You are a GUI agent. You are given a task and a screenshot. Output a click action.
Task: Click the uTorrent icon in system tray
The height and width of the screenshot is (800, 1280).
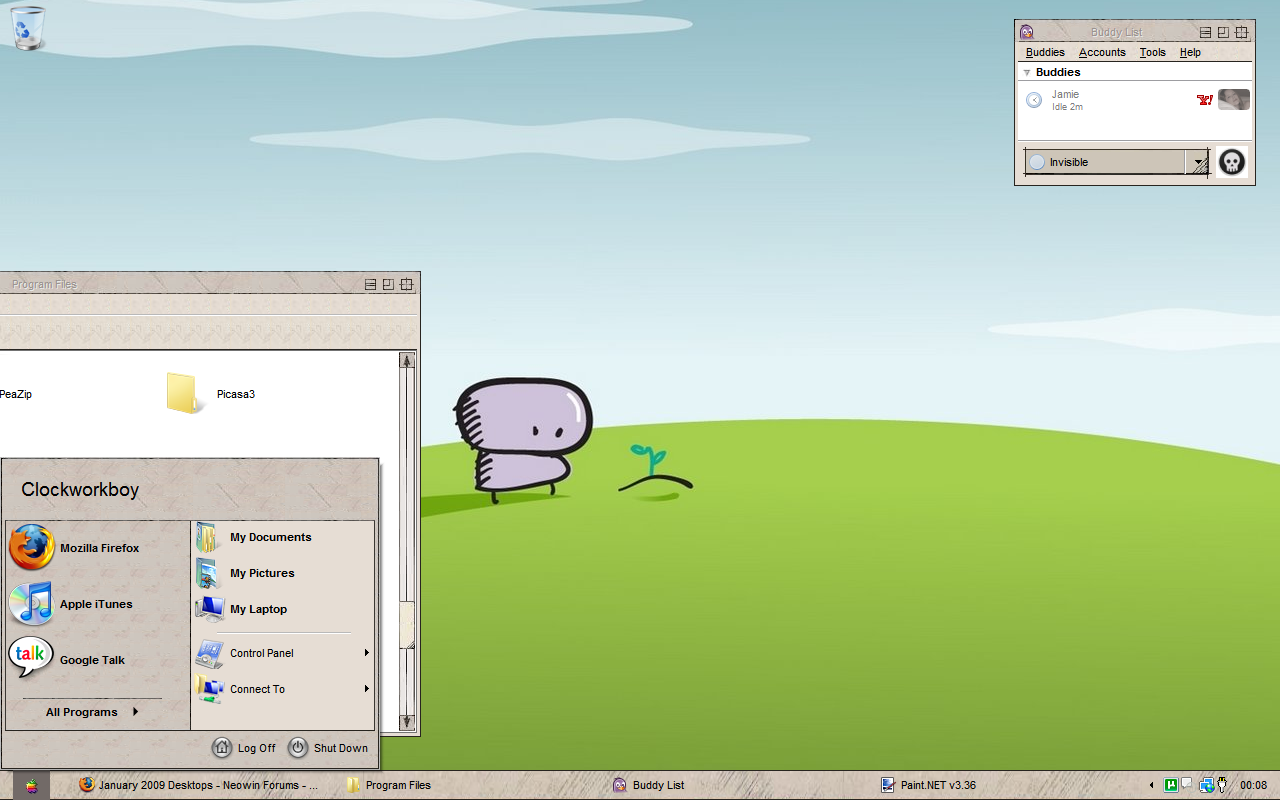(x=1171, y=785)
